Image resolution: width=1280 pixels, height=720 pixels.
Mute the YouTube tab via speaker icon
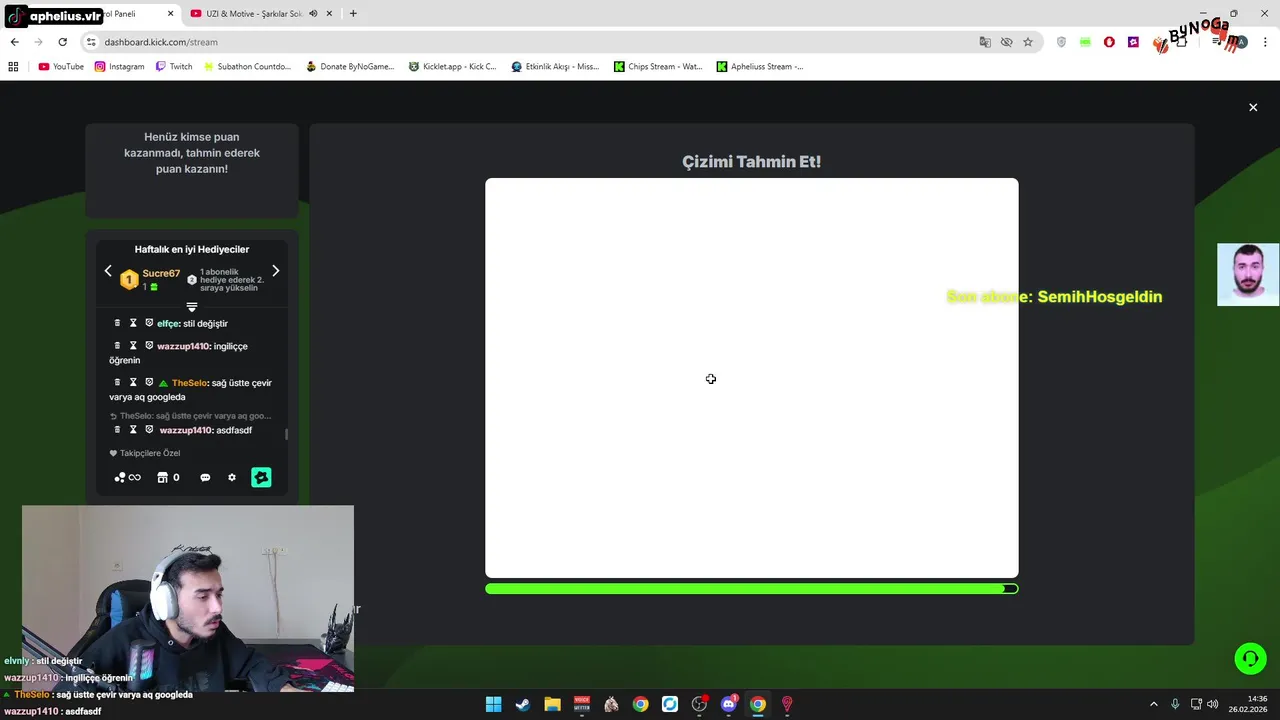click(313, 14)
